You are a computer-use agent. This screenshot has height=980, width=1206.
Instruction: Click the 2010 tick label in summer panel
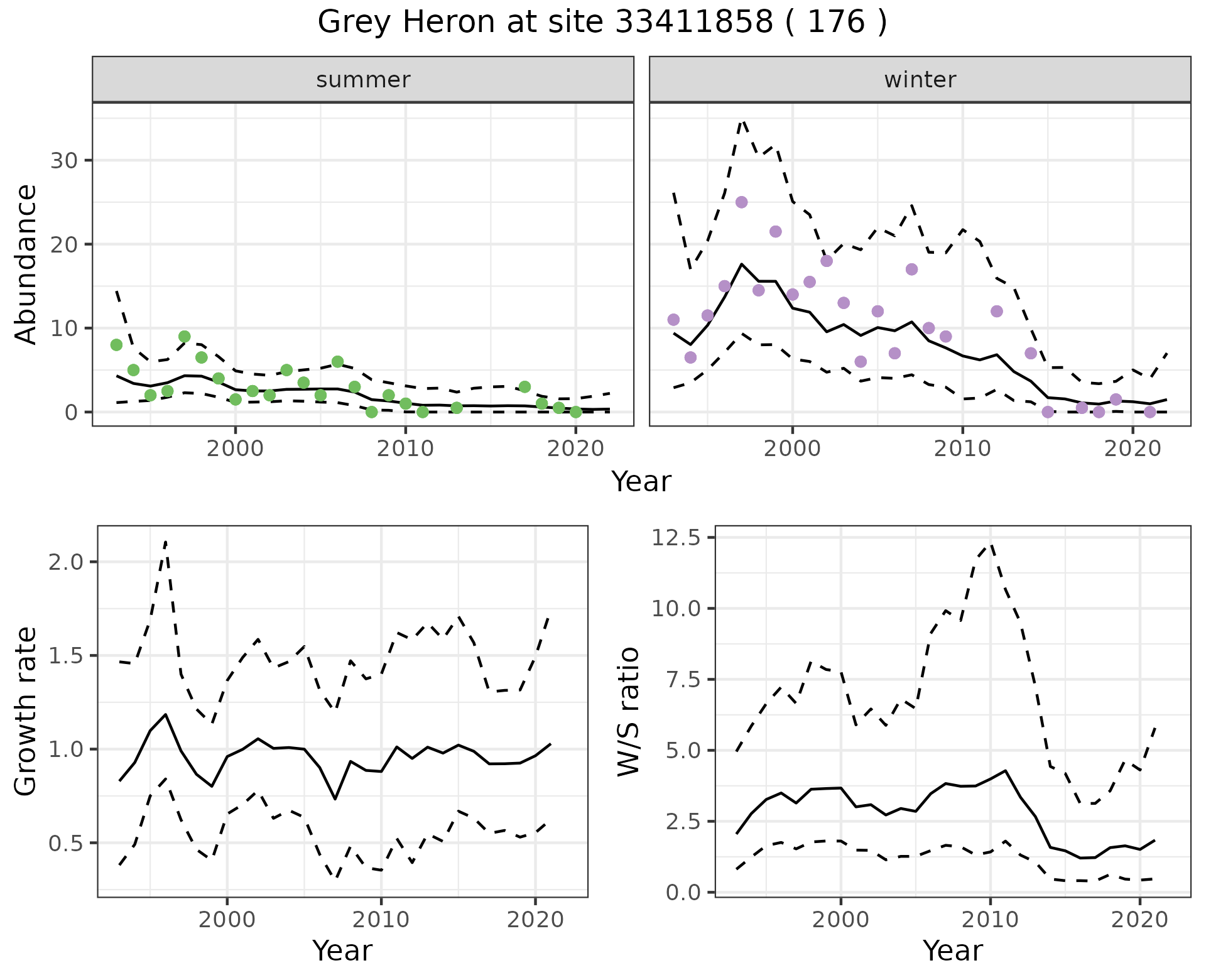click(x=405, y=449)
